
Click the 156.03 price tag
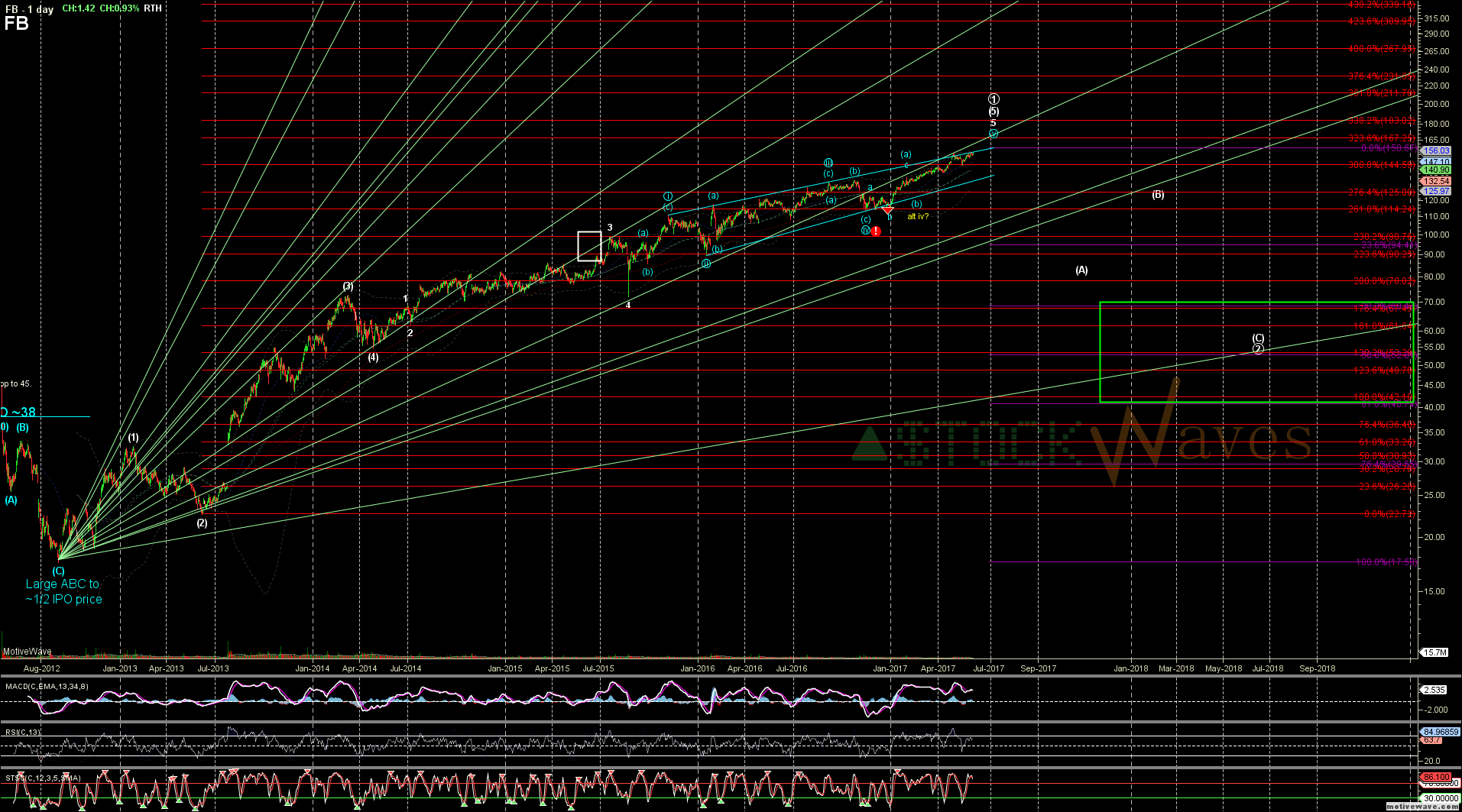click(1436, 150)
